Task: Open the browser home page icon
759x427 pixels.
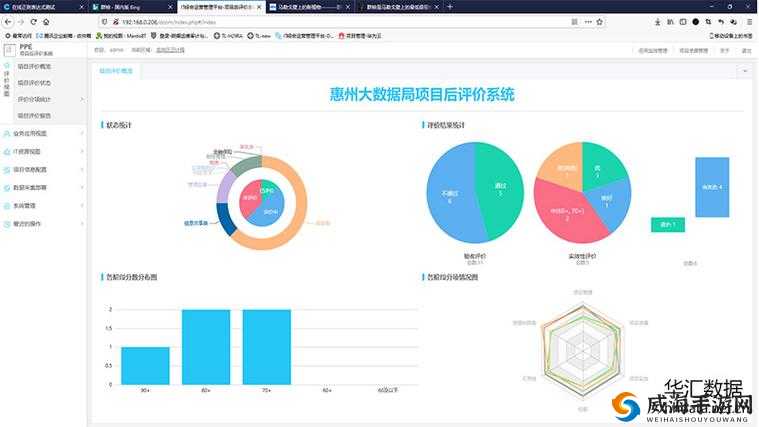Action: 46,22
